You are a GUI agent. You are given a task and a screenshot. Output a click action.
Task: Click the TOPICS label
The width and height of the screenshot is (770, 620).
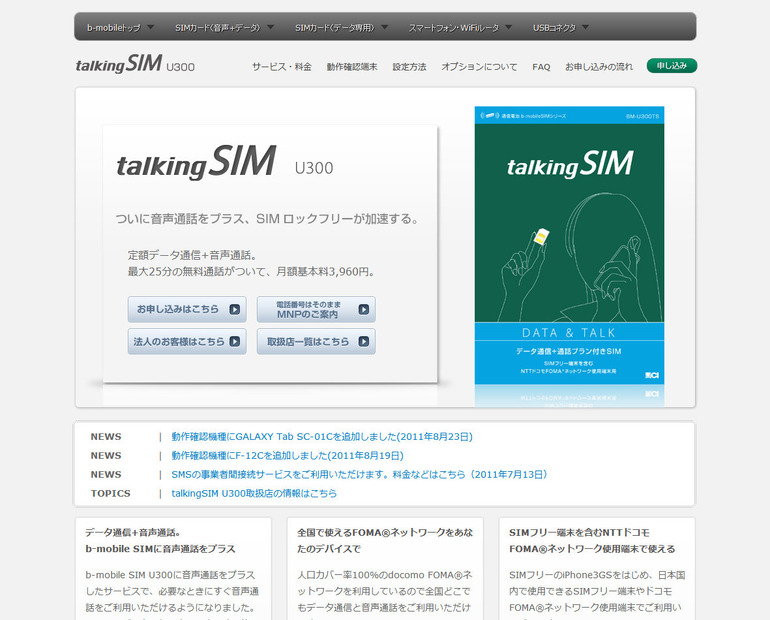click(110, 493)
